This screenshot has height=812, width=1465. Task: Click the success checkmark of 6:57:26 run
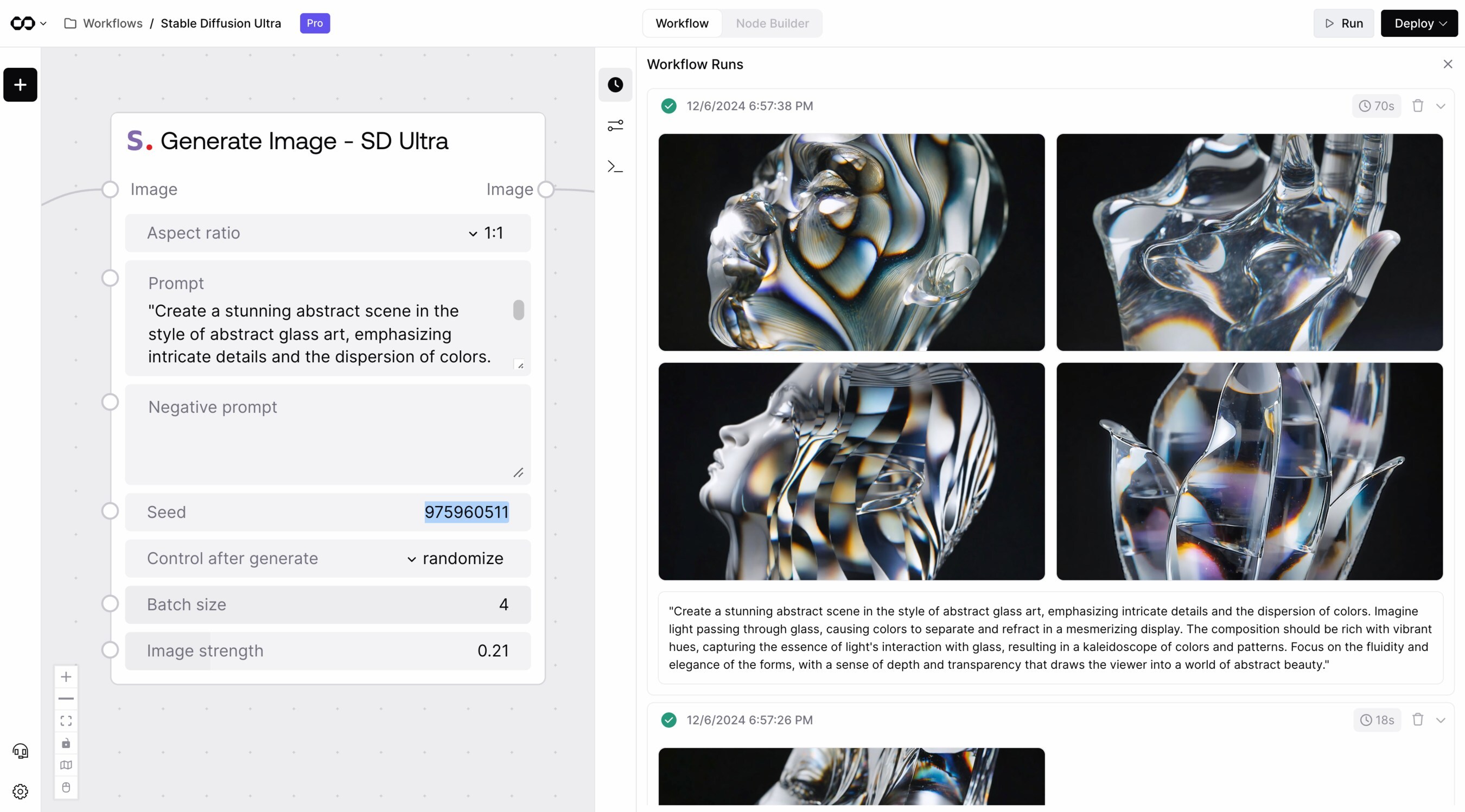pos(669,720)
